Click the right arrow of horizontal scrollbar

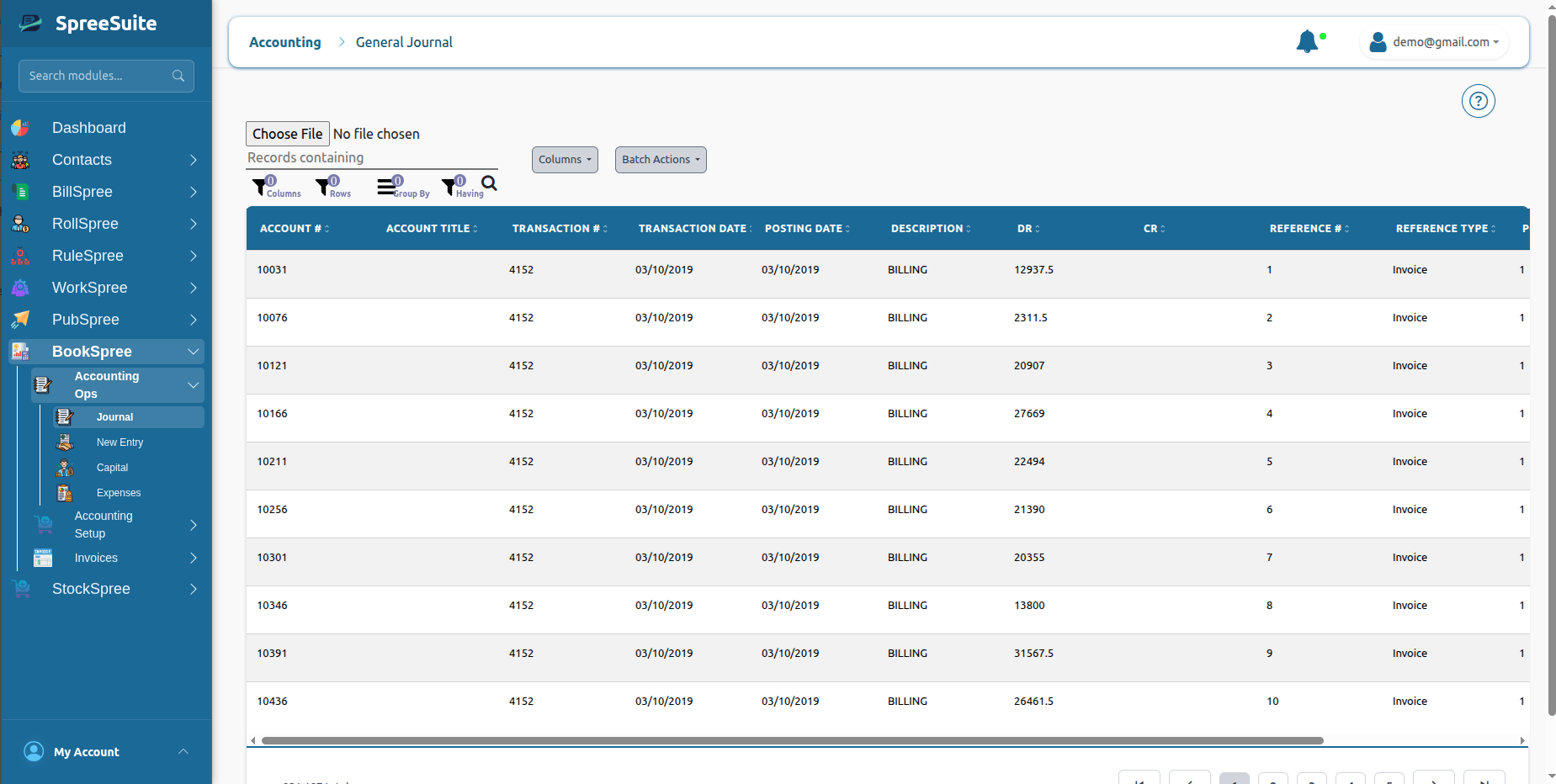[1522, 741]
